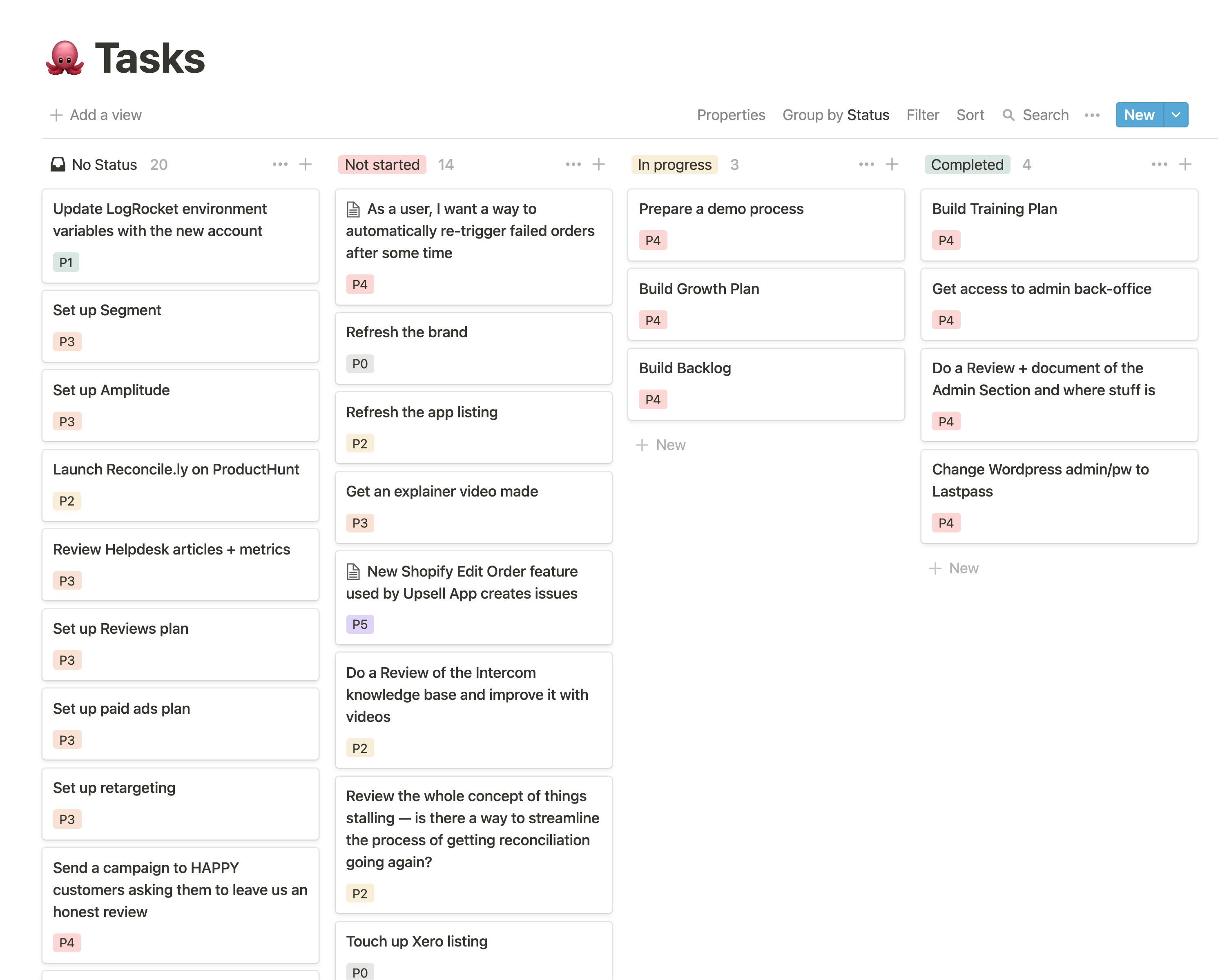Viewport: 1218px width, 980px height.
Task: Open the toolbar more options ellipsis
Action: (x=1092, y=115)
